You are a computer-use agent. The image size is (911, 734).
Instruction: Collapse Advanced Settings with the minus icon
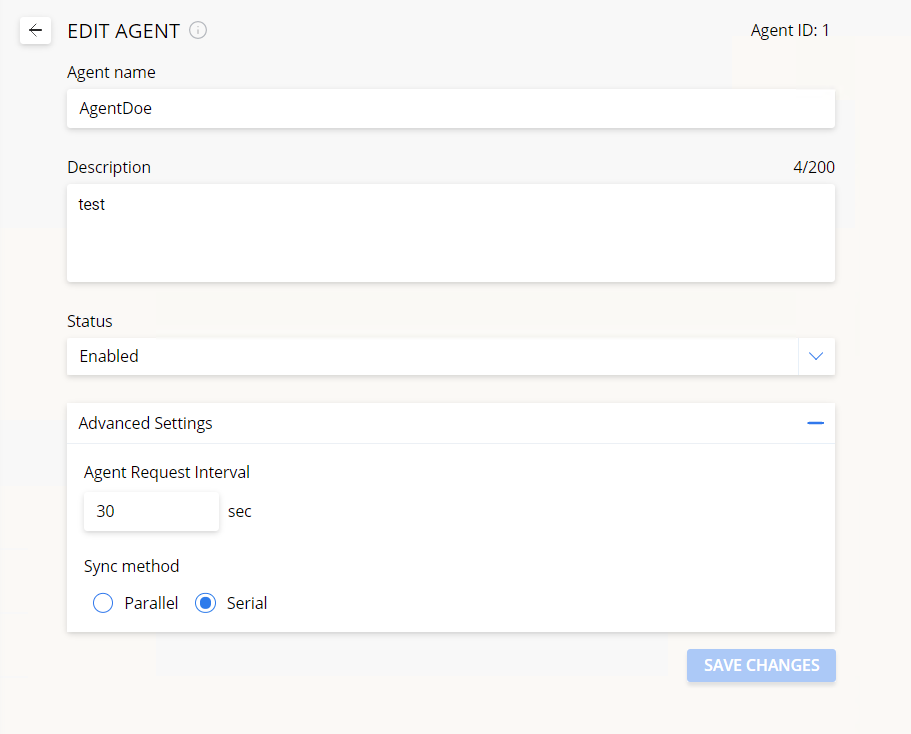(x=815, y=423)
